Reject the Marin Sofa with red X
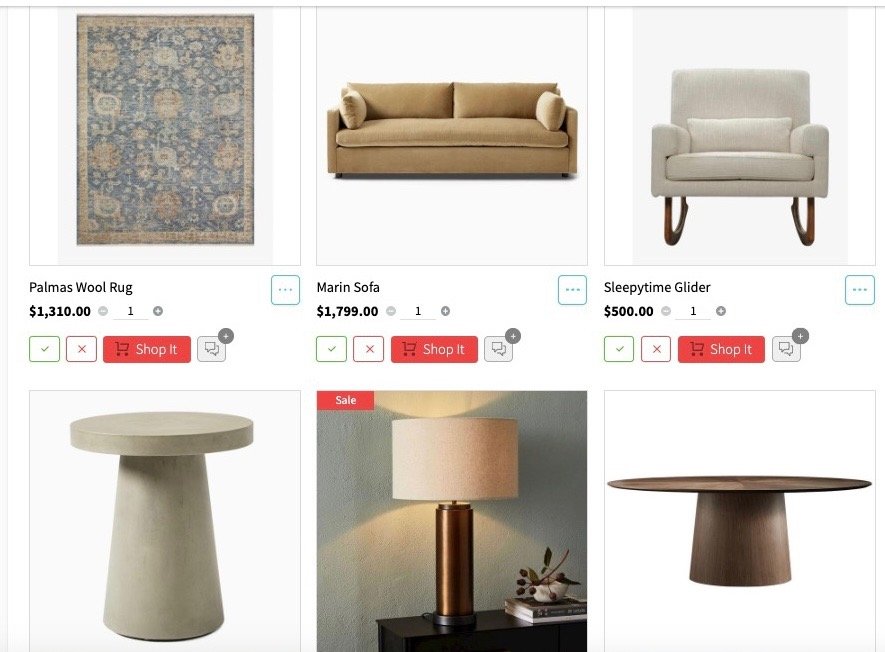The height and width of the screenshot is (652, 885). (369, 349)
